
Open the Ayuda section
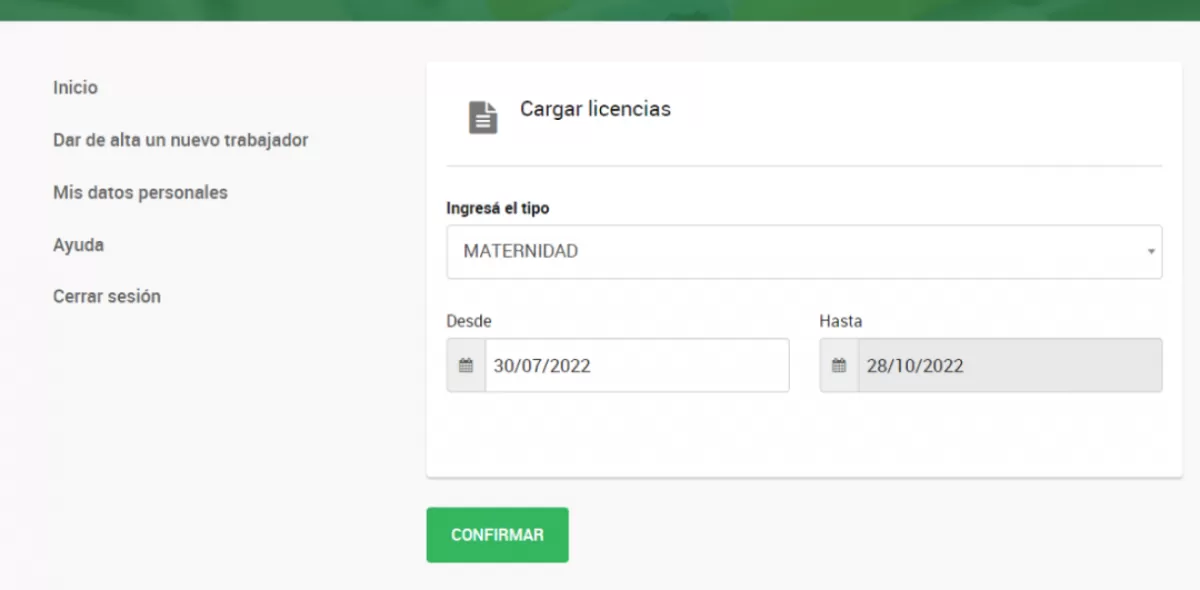coord(78,244)
